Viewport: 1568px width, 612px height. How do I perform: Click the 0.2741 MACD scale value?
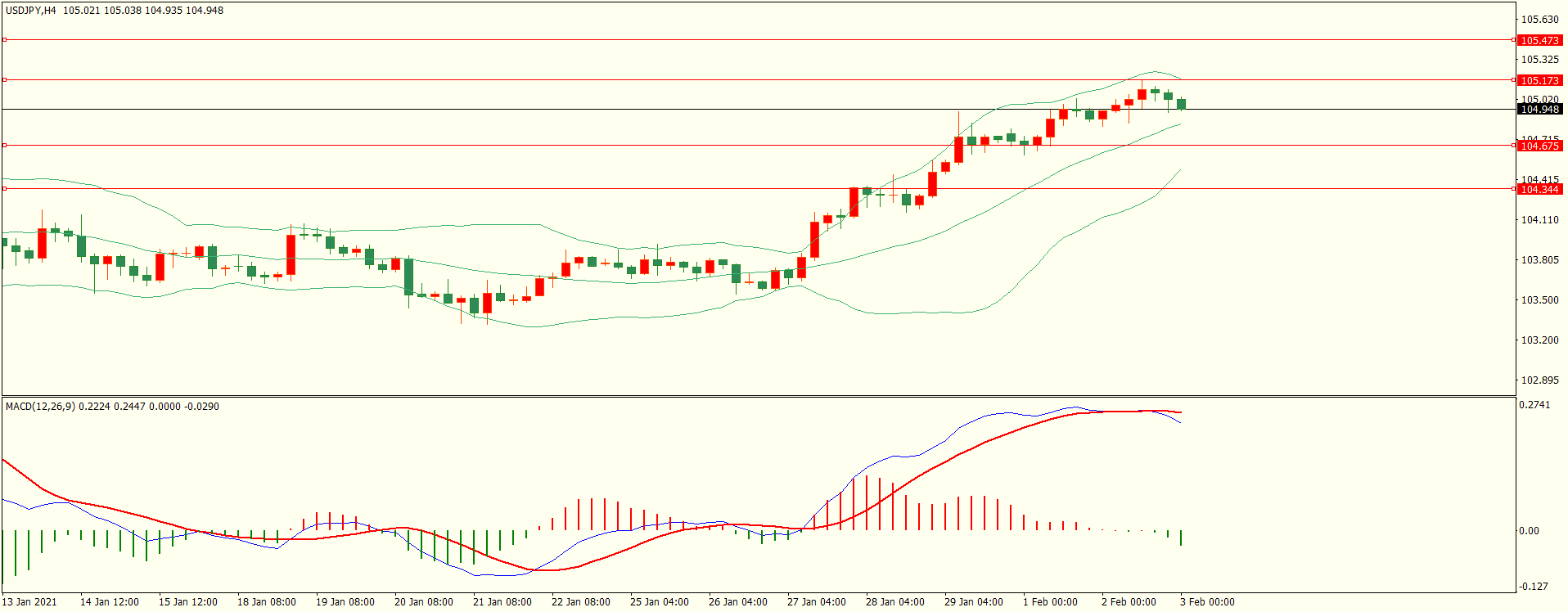click(x=1534, y=405)
